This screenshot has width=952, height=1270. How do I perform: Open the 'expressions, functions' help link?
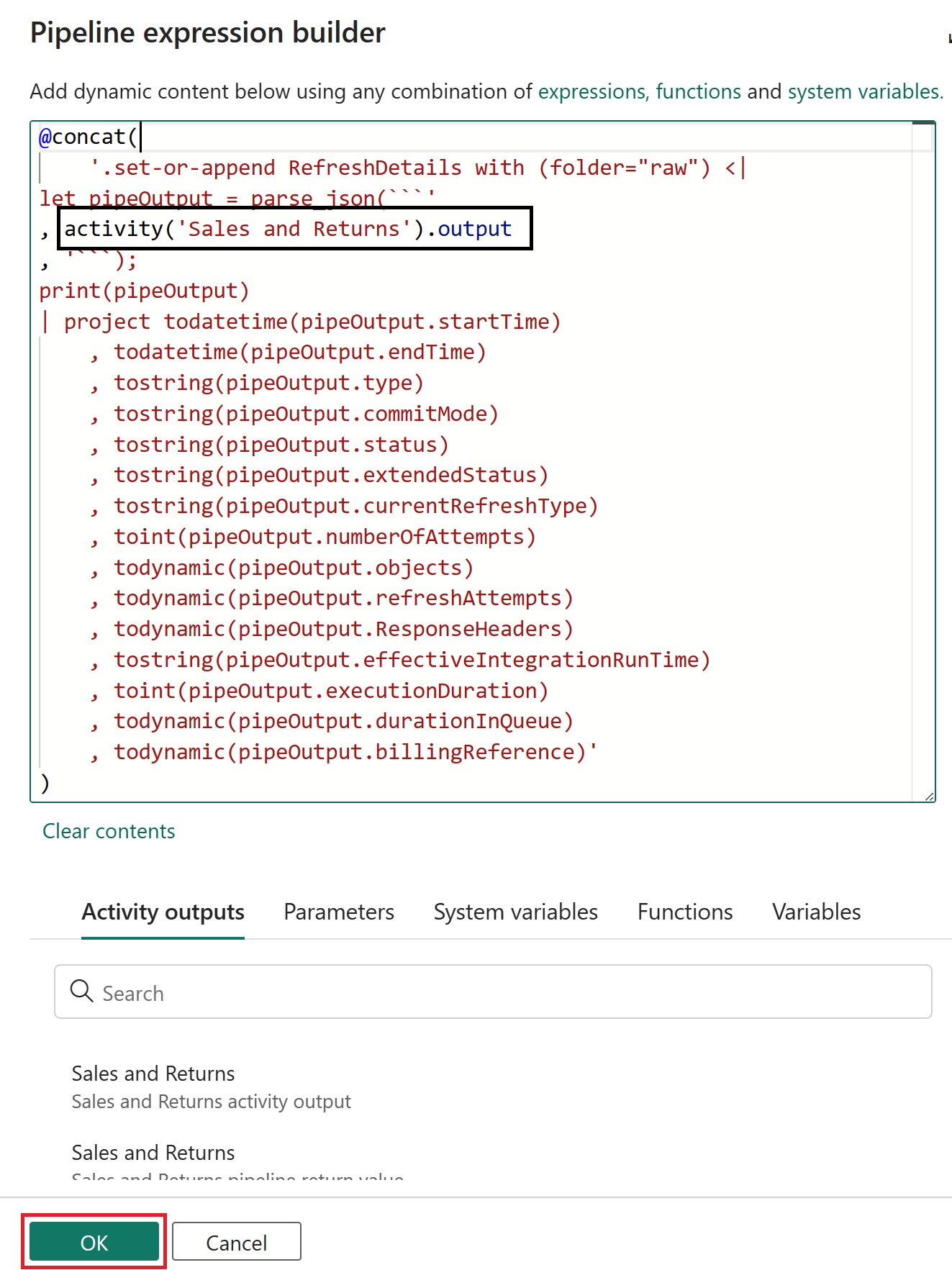[639, 91]
